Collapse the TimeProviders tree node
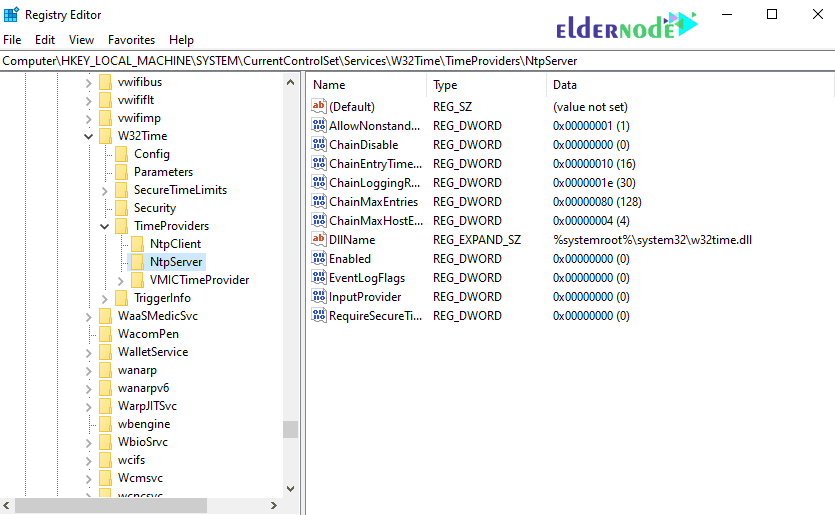Image resolution: width=835 pixels, height=515 pixels. [106, 226]
